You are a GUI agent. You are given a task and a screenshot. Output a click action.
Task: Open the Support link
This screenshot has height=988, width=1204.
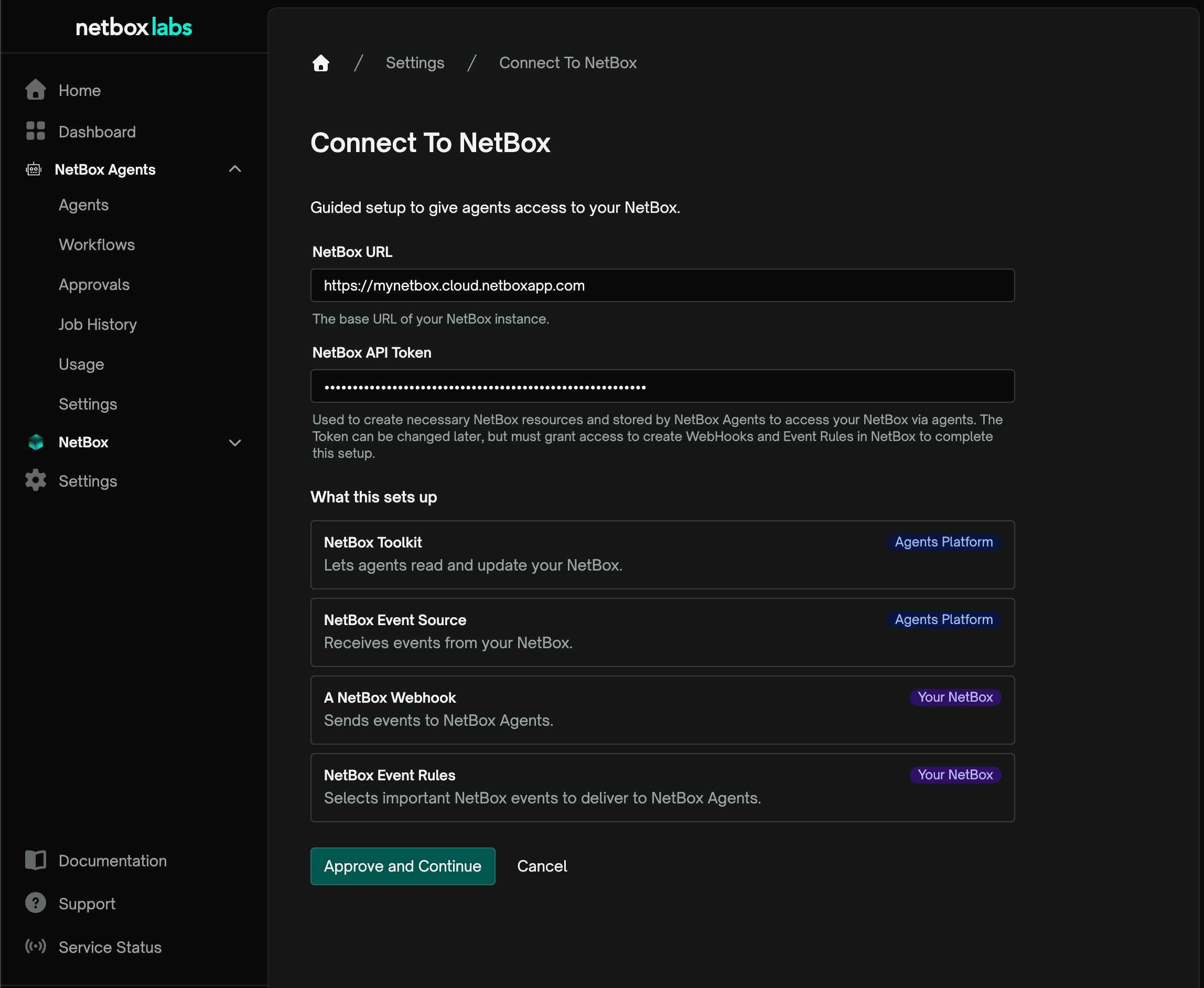click(x=87, y=904)
